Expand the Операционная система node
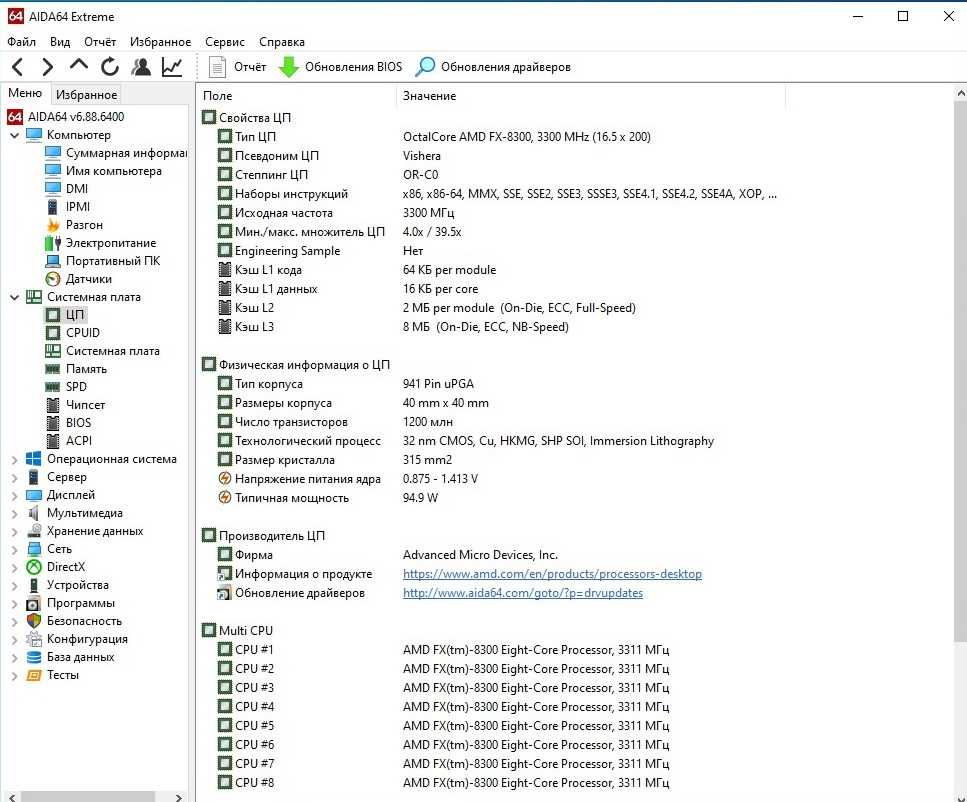 click(x=15, y=459)
